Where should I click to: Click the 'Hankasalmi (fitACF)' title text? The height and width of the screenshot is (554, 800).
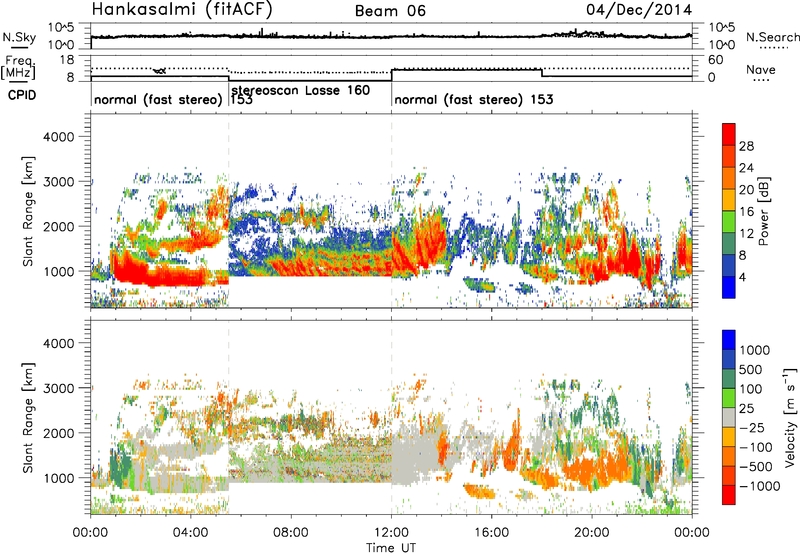pos(182,10)
